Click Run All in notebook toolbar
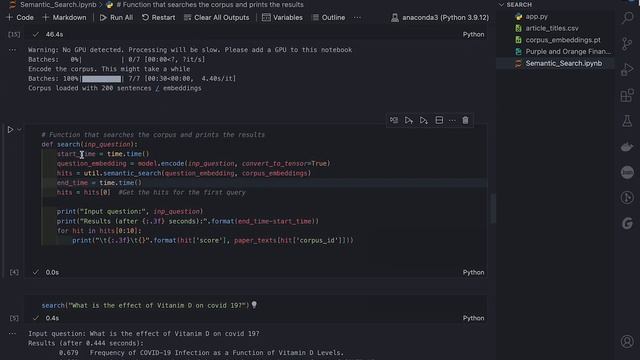The height and width of the screenshot is (360, 640). 116,18
